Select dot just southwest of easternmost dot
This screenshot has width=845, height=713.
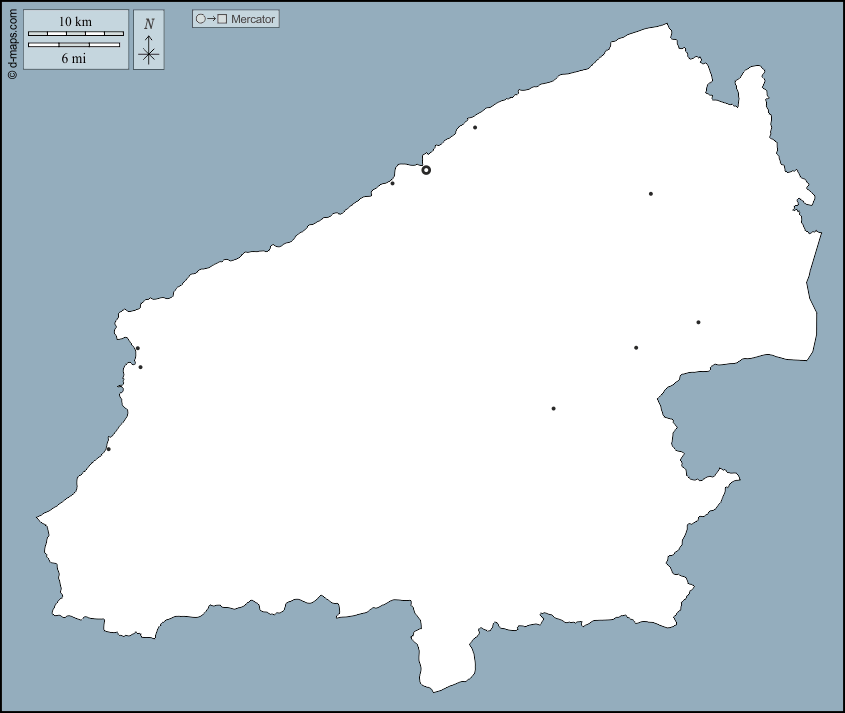[x=636, y=348]
